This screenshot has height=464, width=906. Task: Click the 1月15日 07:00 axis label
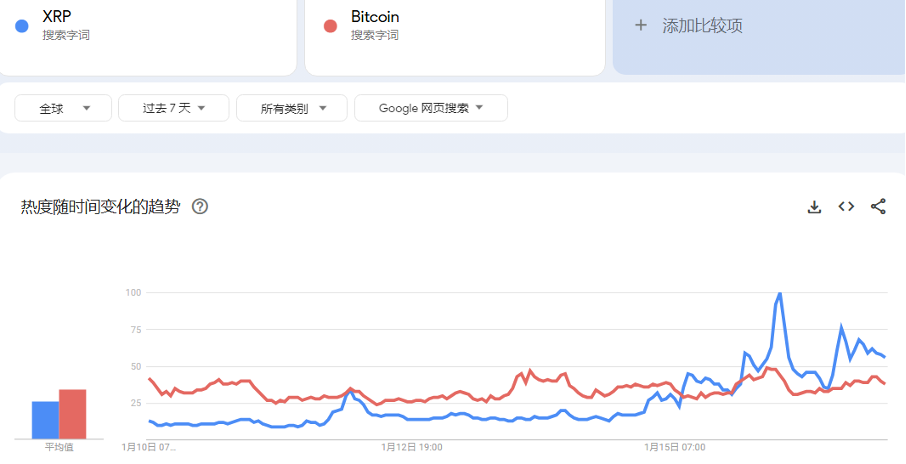pyautogui.click(x=675, y=446)
